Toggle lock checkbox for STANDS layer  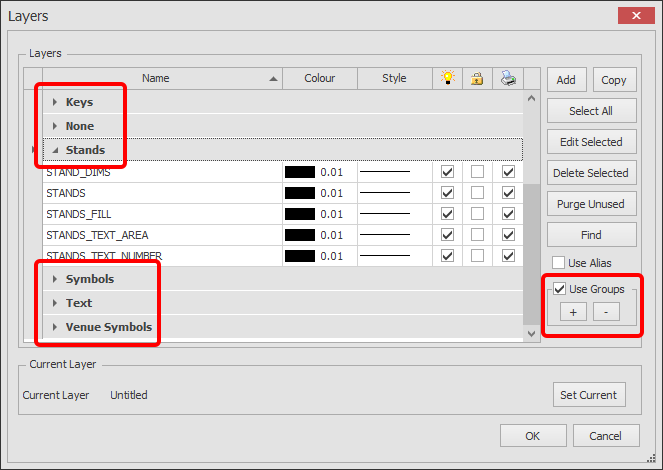point(477,193)
